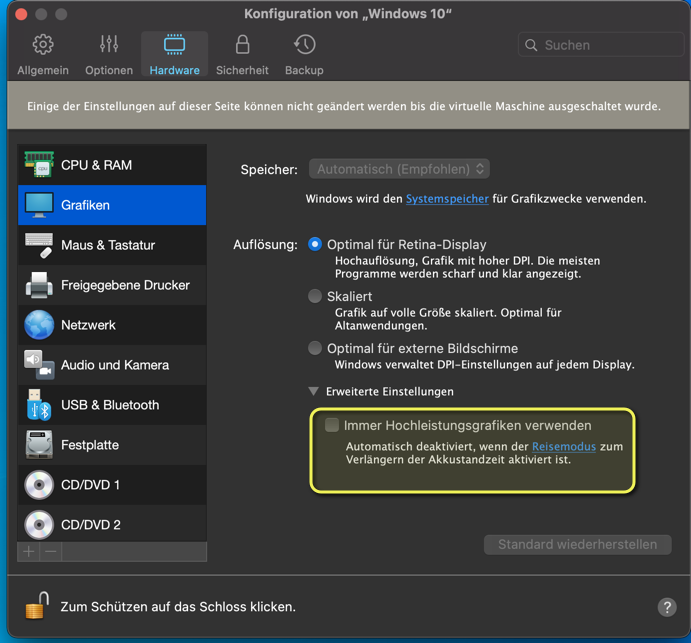Click the Erweiterte Einstellungen label
Screen dimensions: 691x643
(390, 391)
